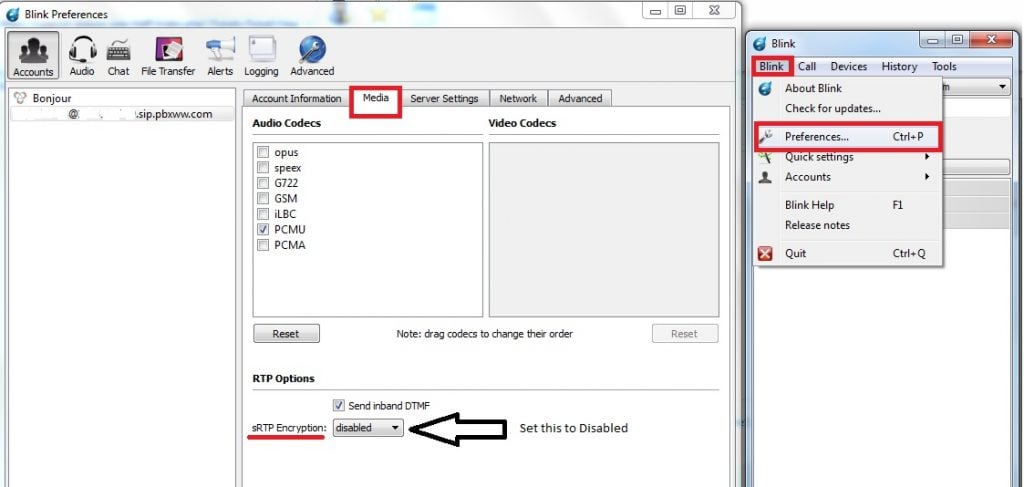Maximize the Blink Preferences window
1024x487 pixels.
(679, 10)
